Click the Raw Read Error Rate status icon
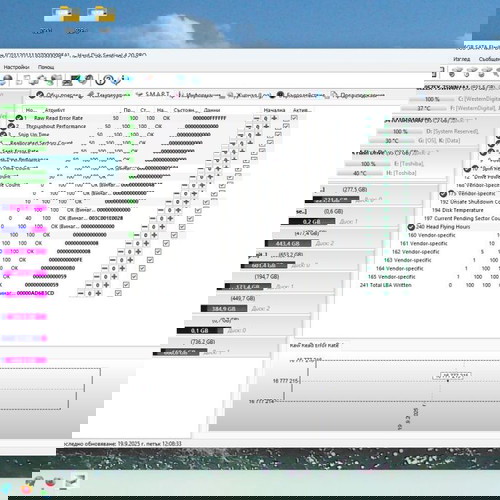This screenshot has height=500, width=500. tap(19, 118)
